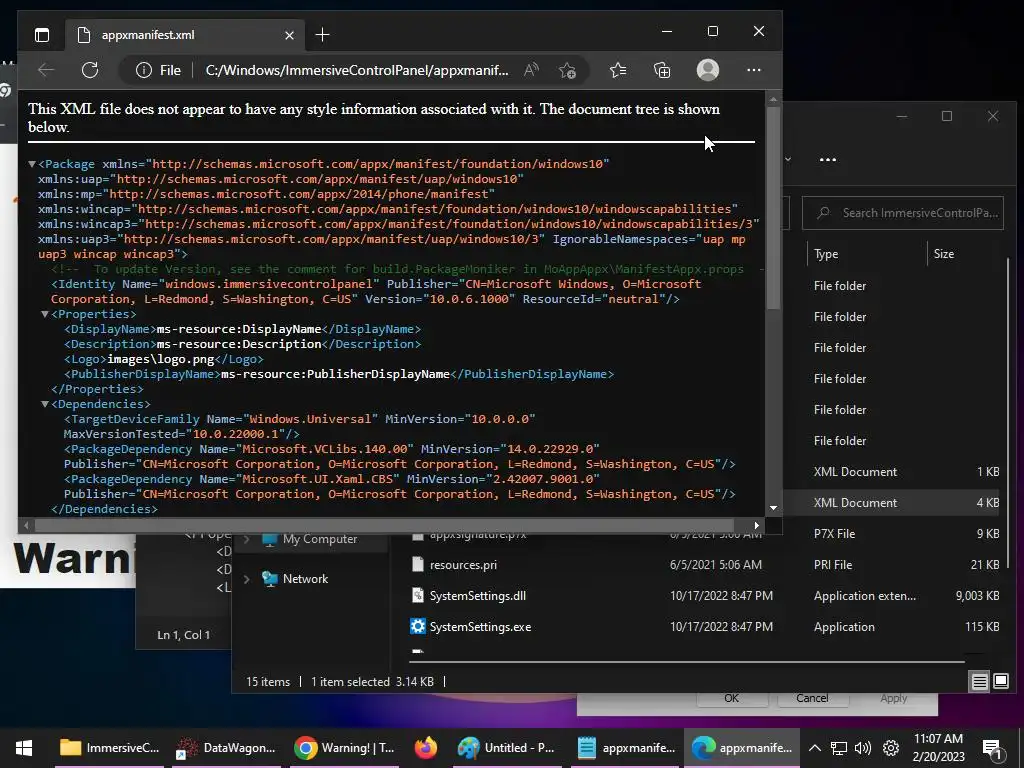Collapse the Properties XML node
The width and height of the screenshot is (1024, 768).
pos(44,314)
